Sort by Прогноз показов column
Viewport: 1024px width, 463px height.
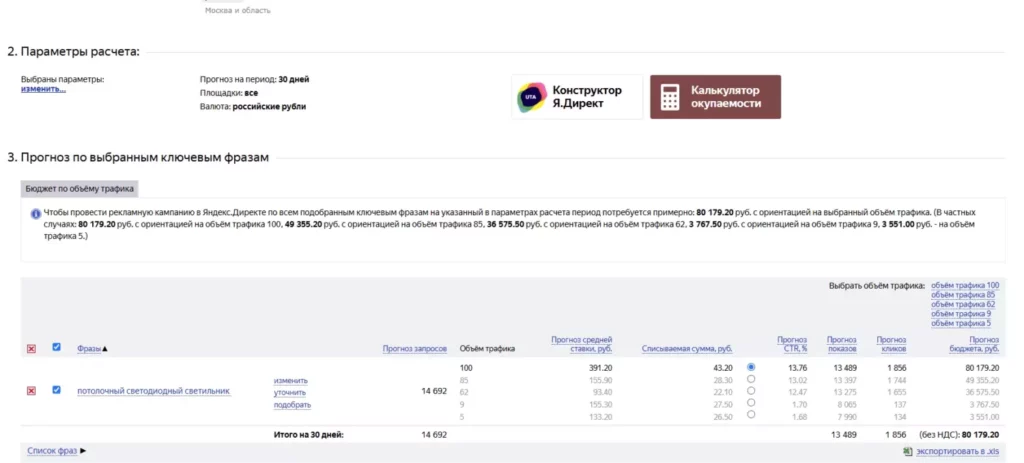coord(841,344)
